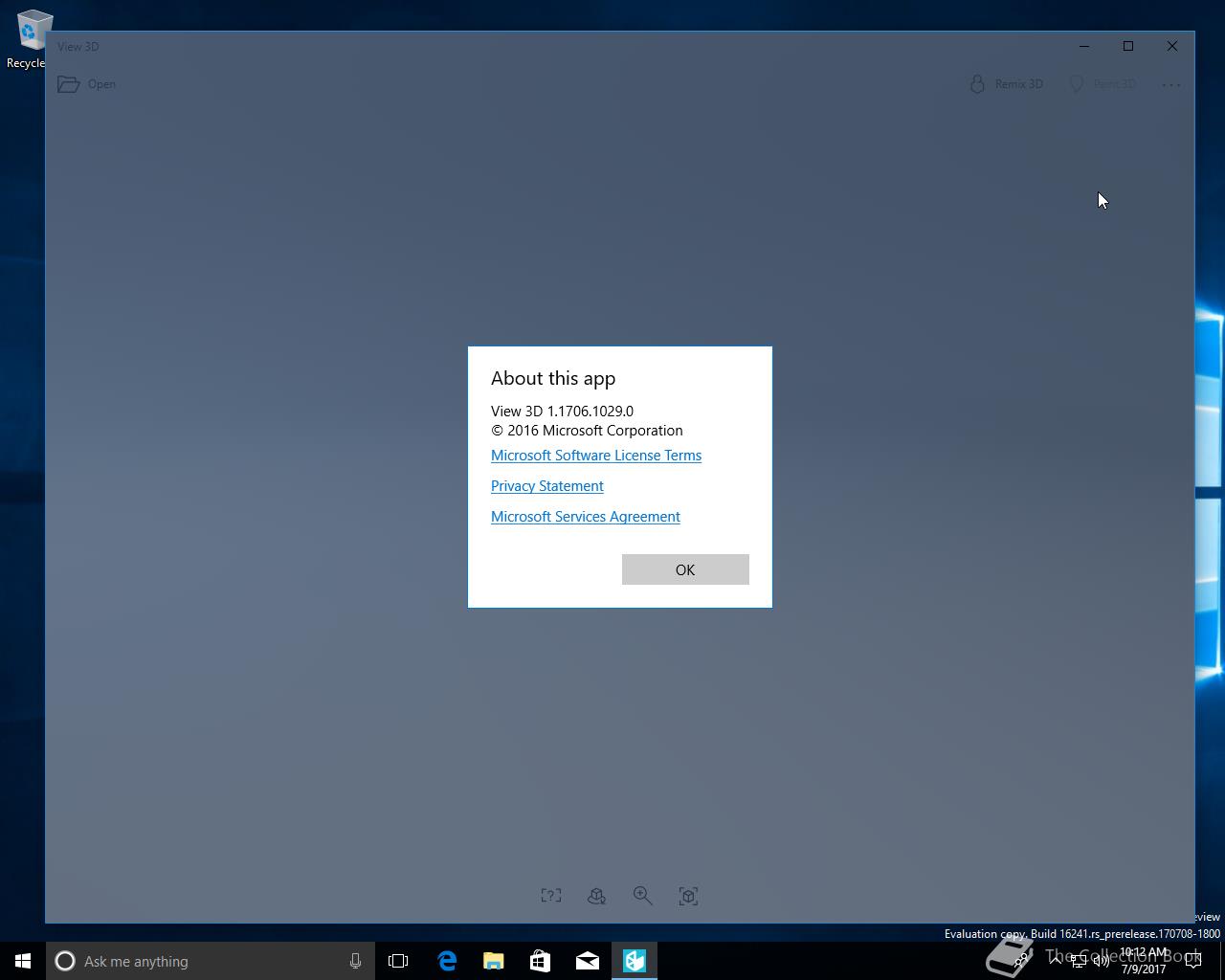Click the Cortana search box

click(210, 961)
